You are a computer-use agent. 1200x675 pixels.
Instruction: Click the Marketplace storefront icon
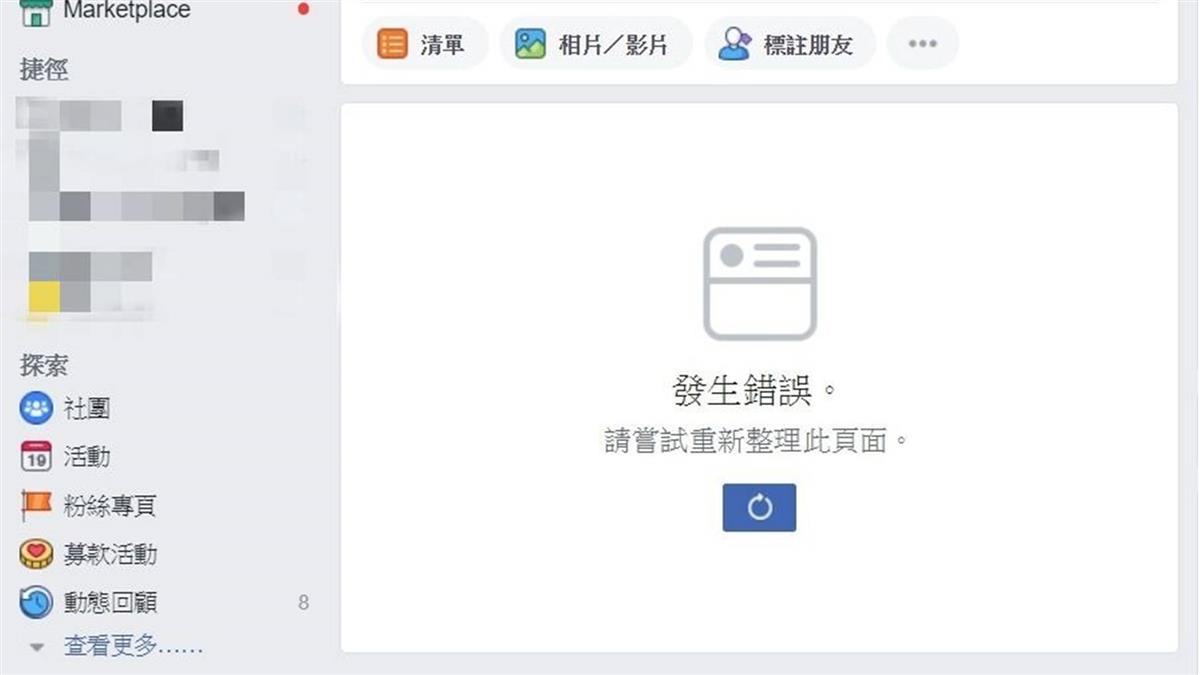(36, 12)
